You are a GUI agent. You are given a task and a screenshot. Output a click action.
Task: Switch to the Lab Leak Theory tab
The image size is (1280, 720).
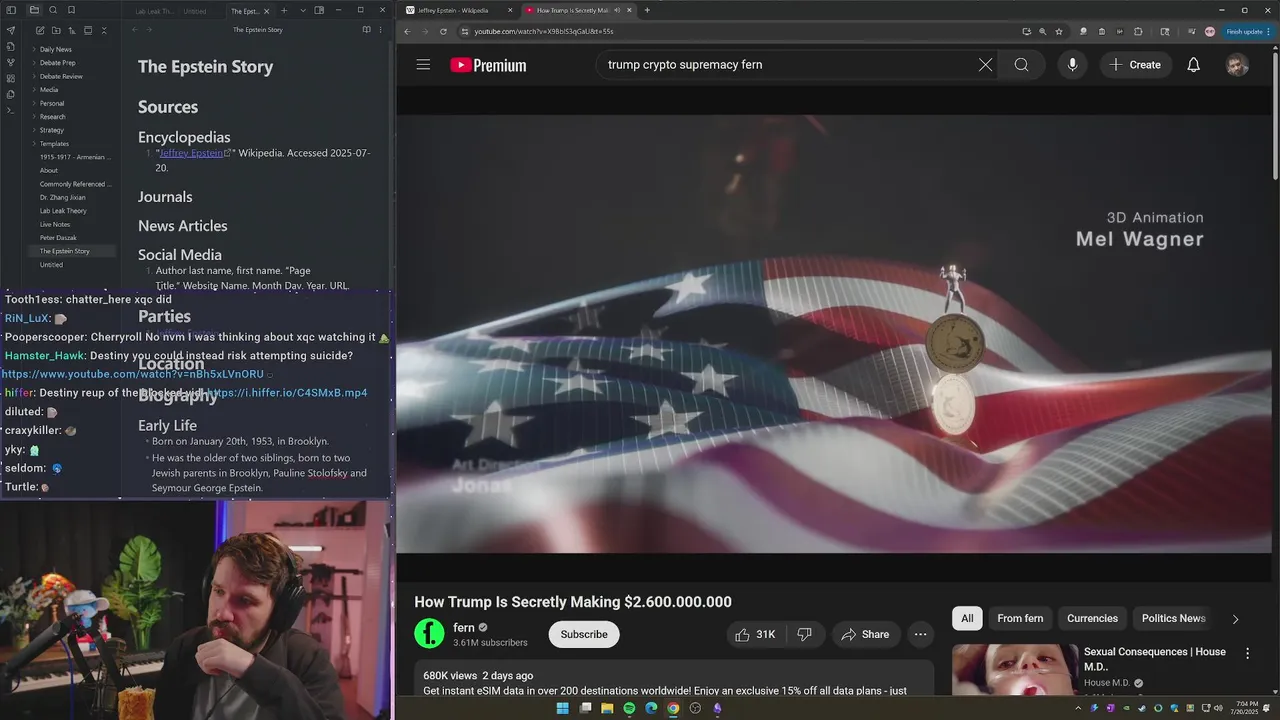point(153,11)
